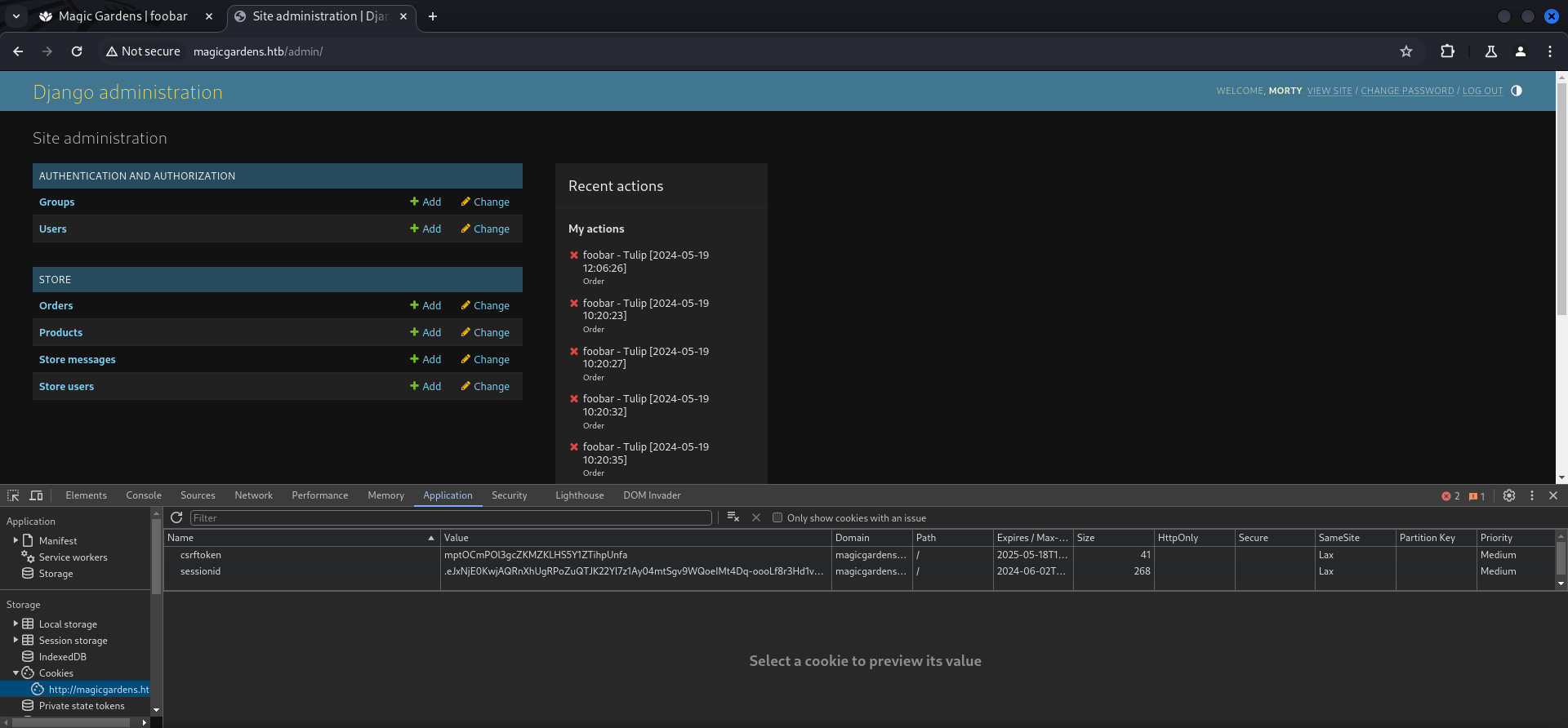The width and height of the screenshot is (1568, 728).
Task: Collapse the Cookies tree item
Action: coord(16,673)
